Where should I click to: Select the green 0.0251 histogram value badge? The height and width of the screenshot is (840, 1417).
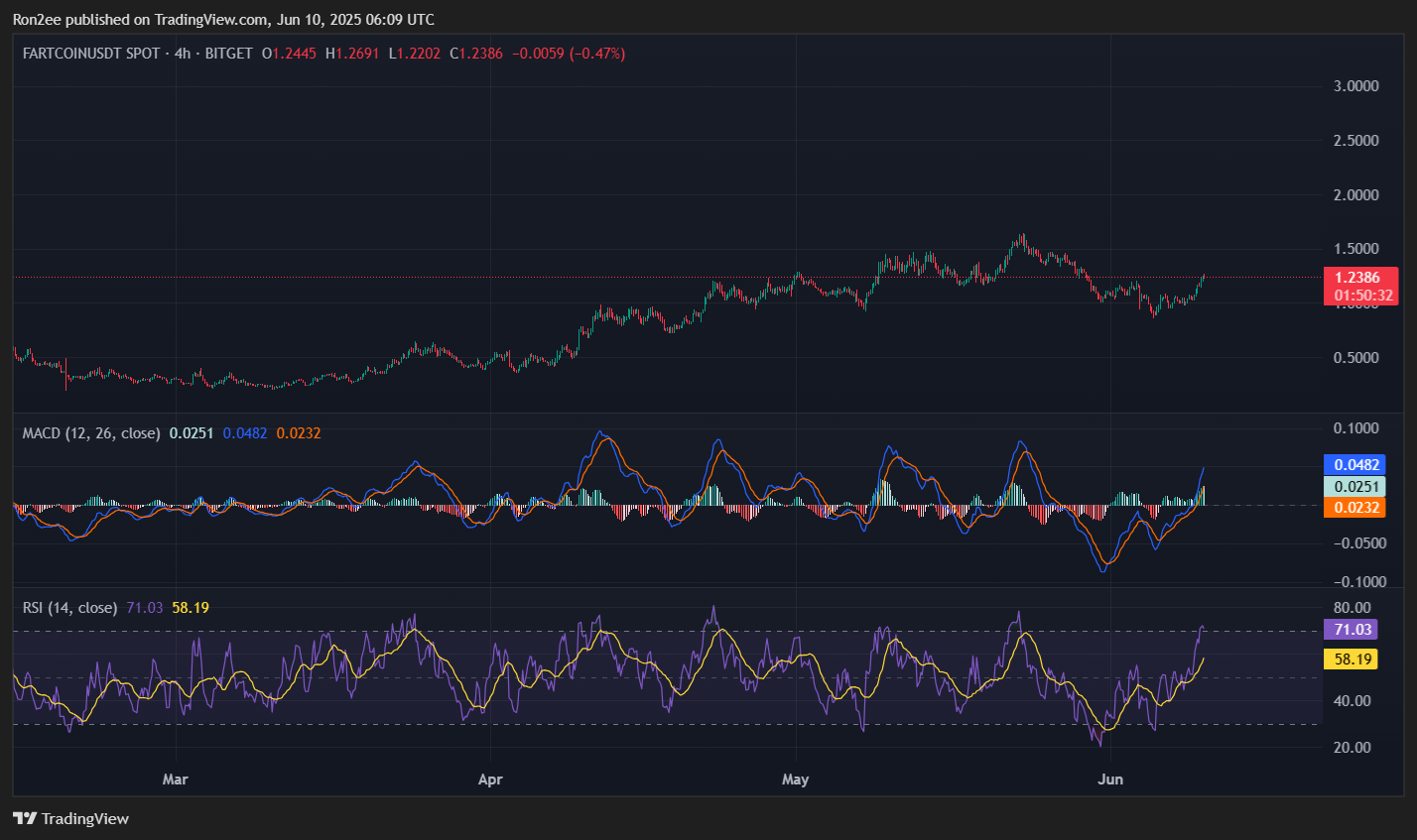1357,486
